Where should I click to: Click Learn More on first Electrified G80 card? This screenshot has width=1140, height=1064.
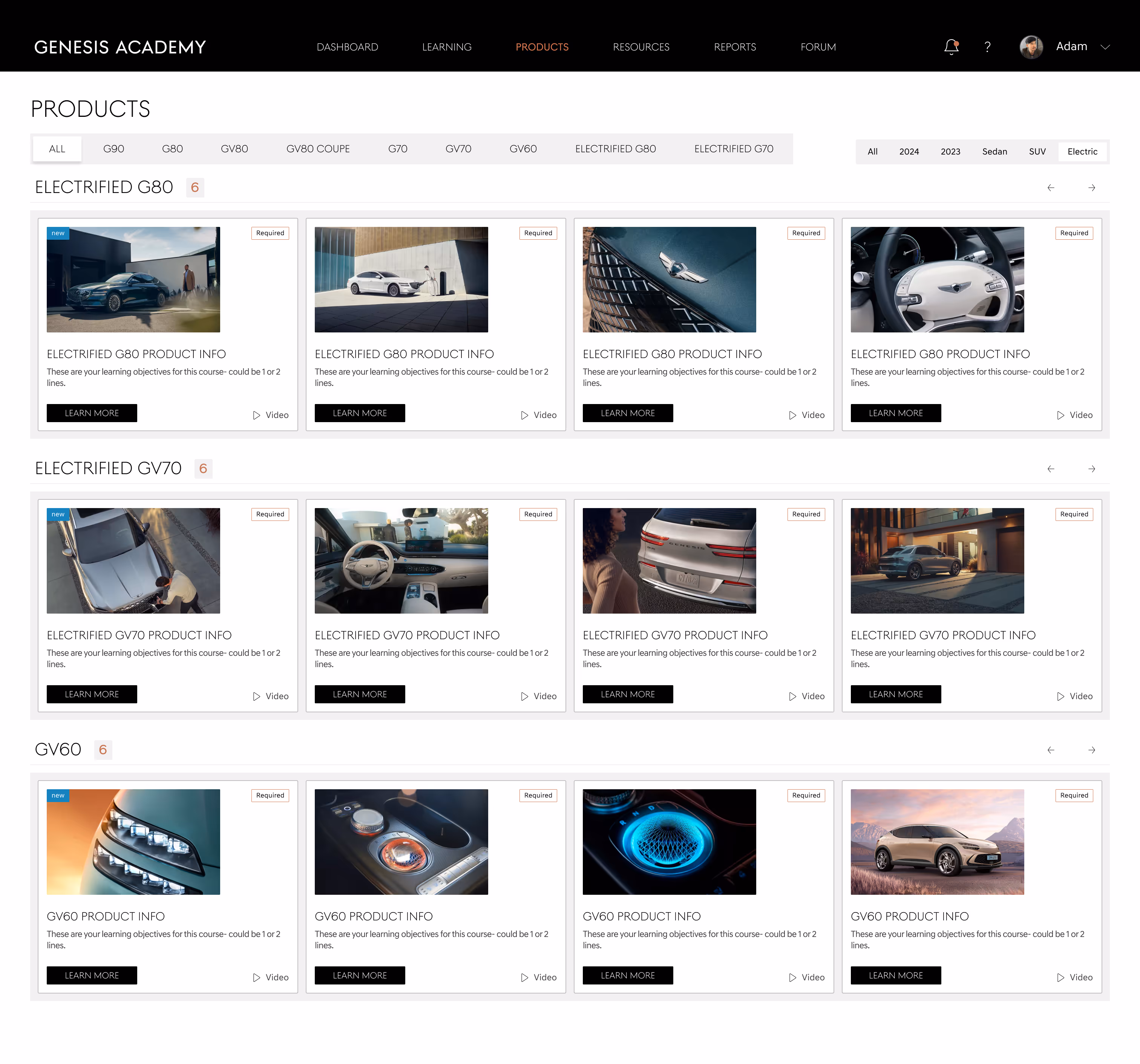[x=92, y=413]
